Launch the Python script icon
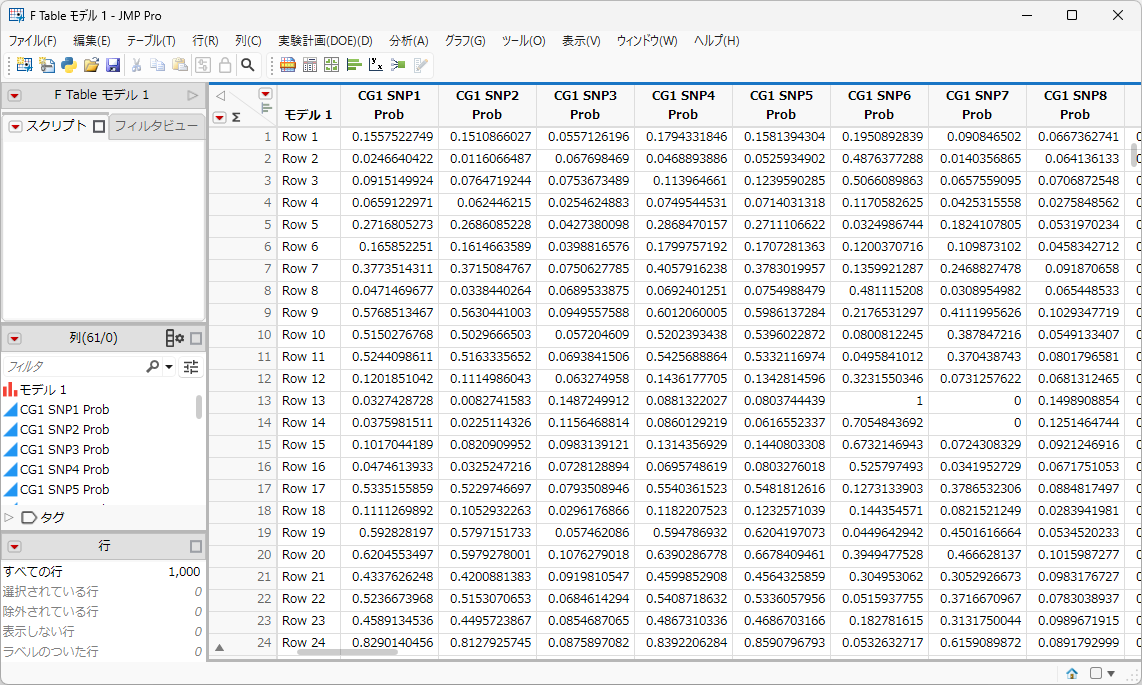The image size is (1142, 685). tap(68, 66)
